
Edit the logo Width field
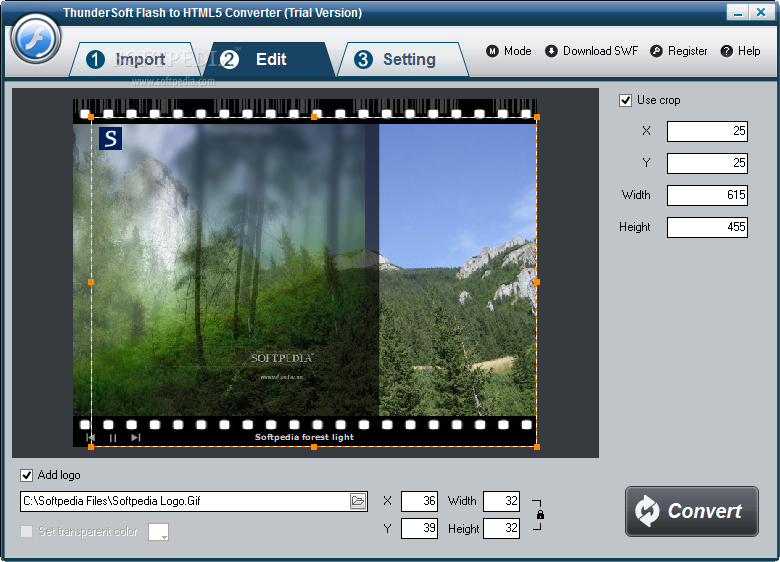[501, 501]
